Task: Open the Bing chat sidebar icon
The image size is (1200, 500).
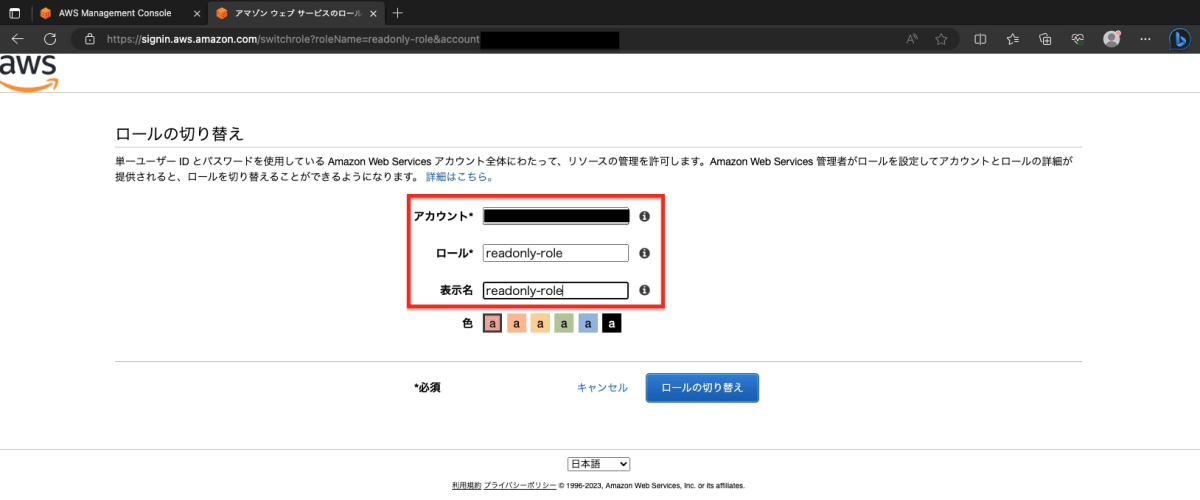Action: pos(1180,39)
